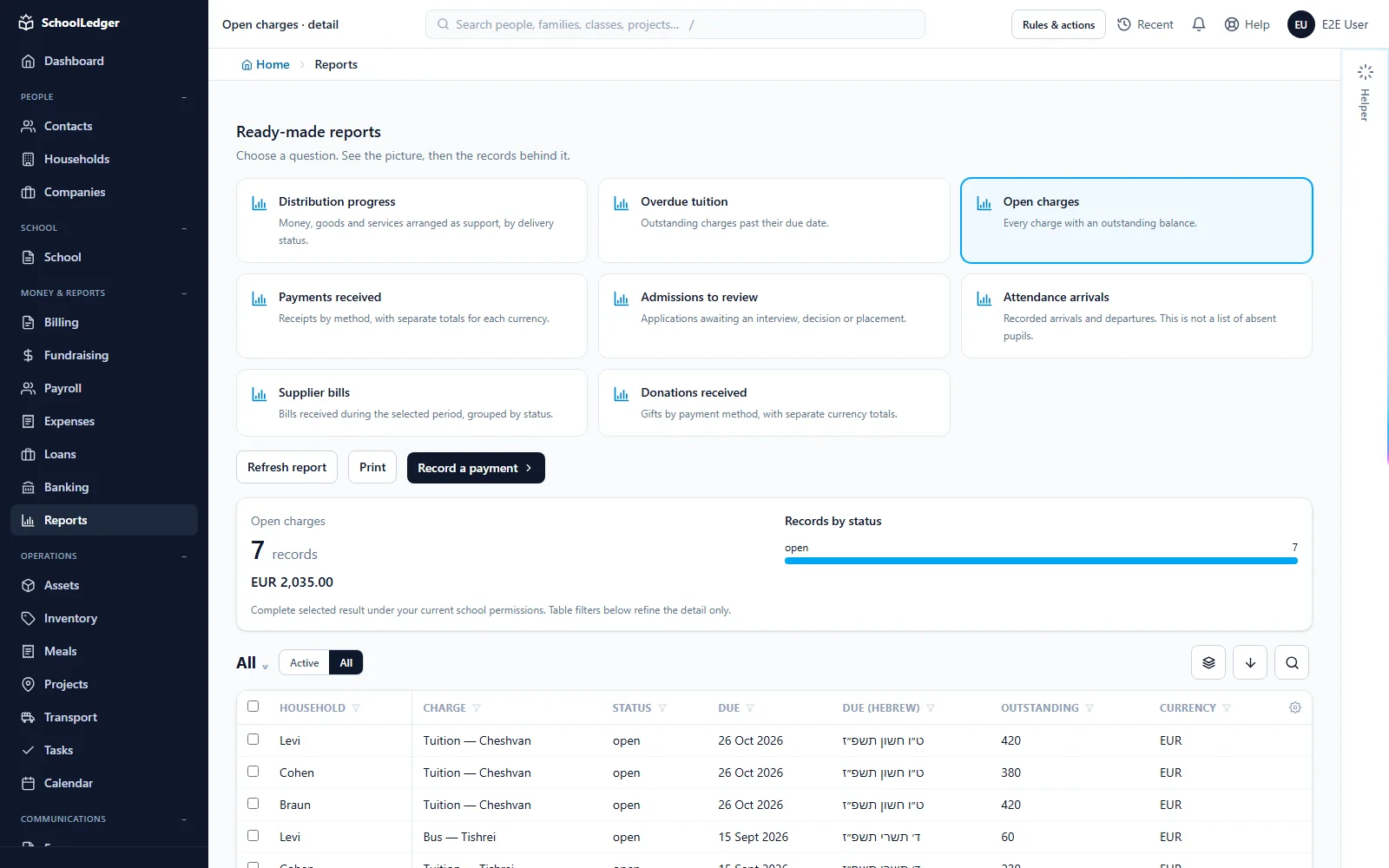This screenshot has height=868, width=1389.
Task: Filter the Status column
Action: point(662,708)
